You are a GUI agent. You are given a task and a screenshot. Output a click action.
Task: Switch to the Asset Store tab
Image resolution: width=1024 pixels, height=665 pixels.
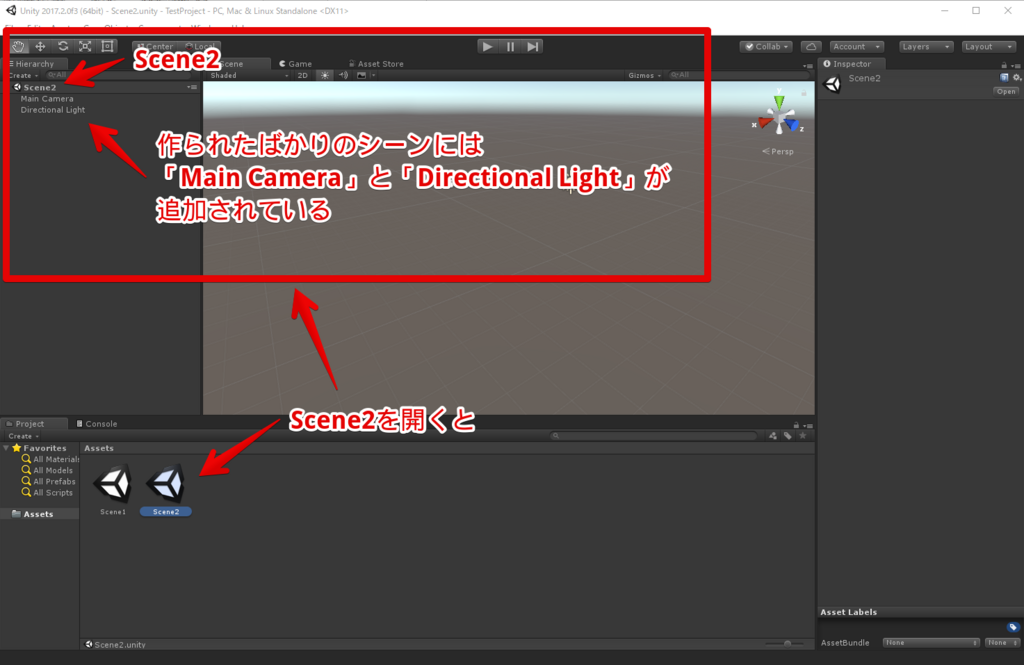coord(376,63)
